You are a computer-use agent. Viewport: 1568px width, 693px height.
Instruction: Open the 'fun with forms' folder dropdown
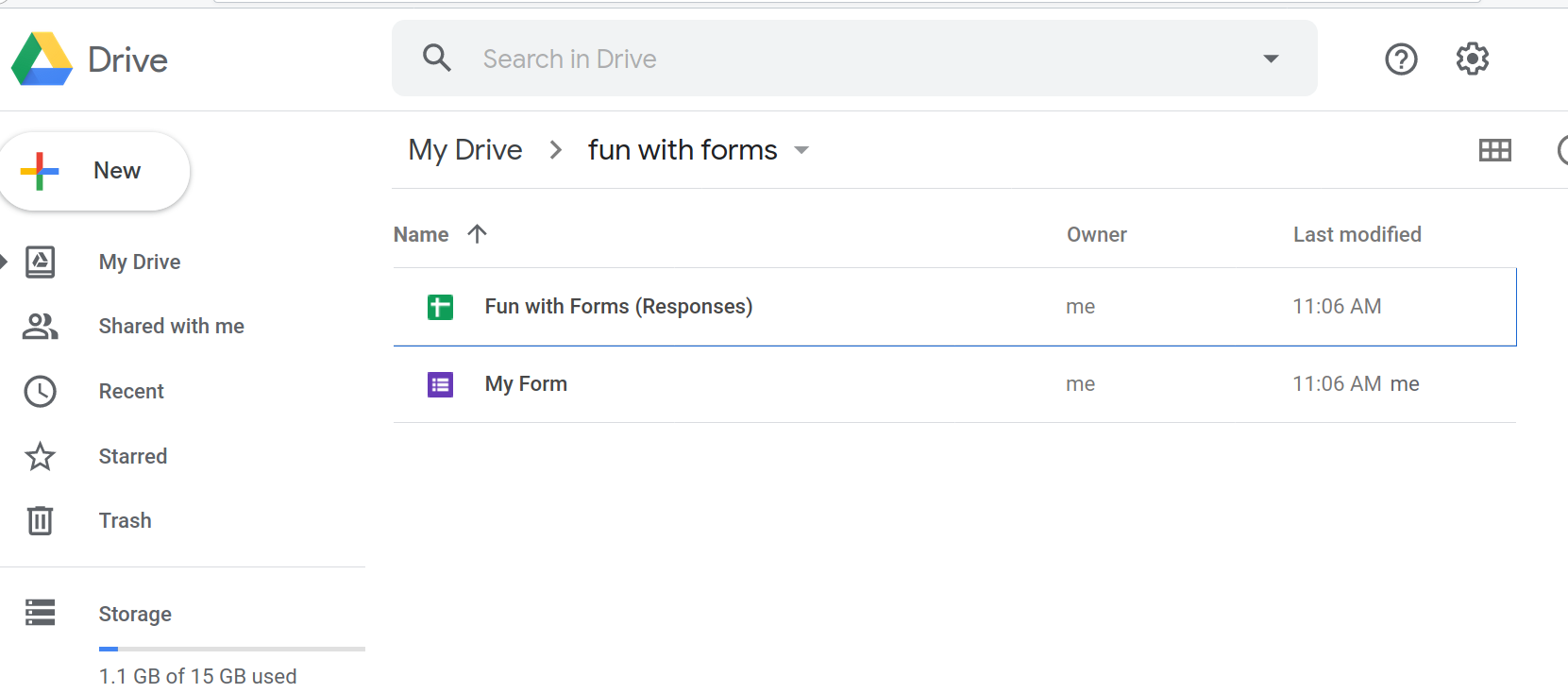tap(801, 150)
